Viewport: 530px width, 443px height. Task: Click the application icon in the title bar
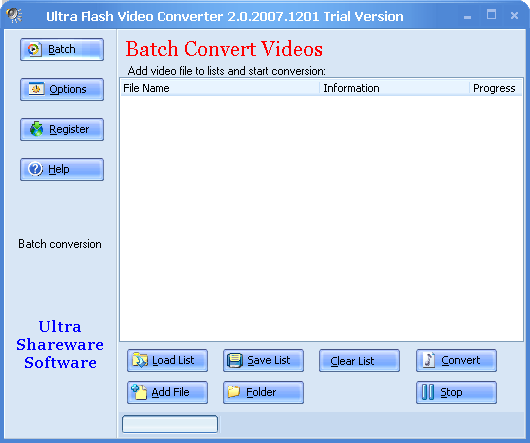[x=15, y=16]
